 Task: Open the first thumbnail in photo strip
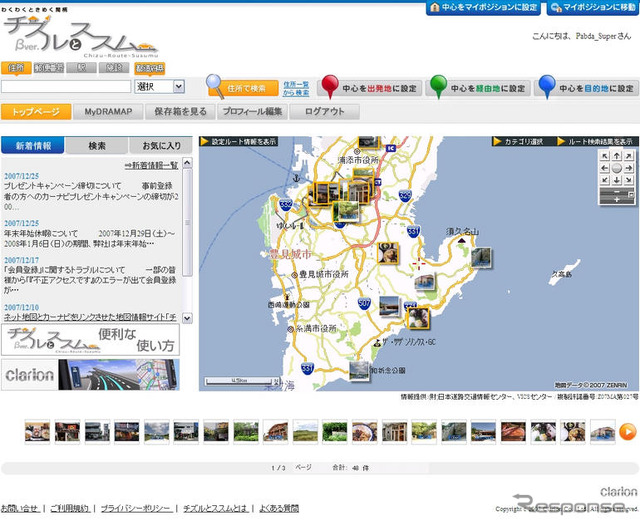coord(37,432)
